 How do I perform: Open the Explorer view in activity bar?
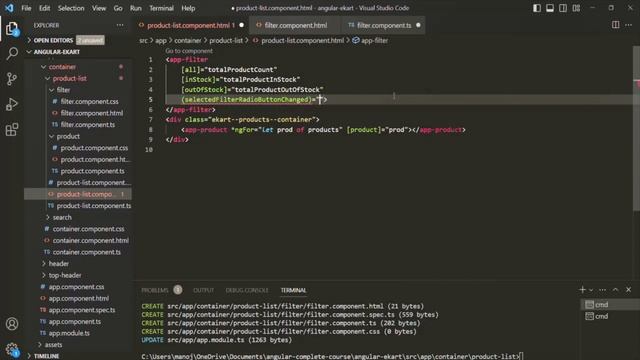[x=12, y=29]
